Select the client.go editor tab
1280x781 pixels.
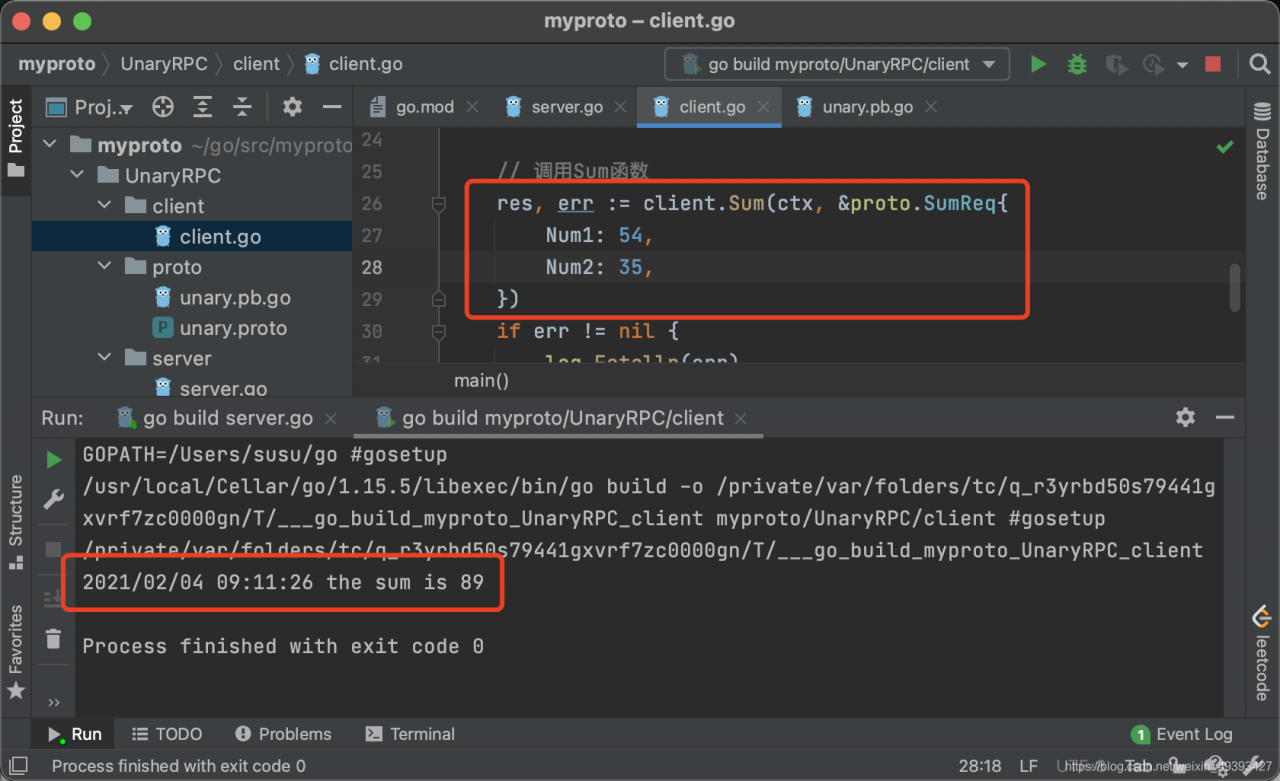point(711,107)
